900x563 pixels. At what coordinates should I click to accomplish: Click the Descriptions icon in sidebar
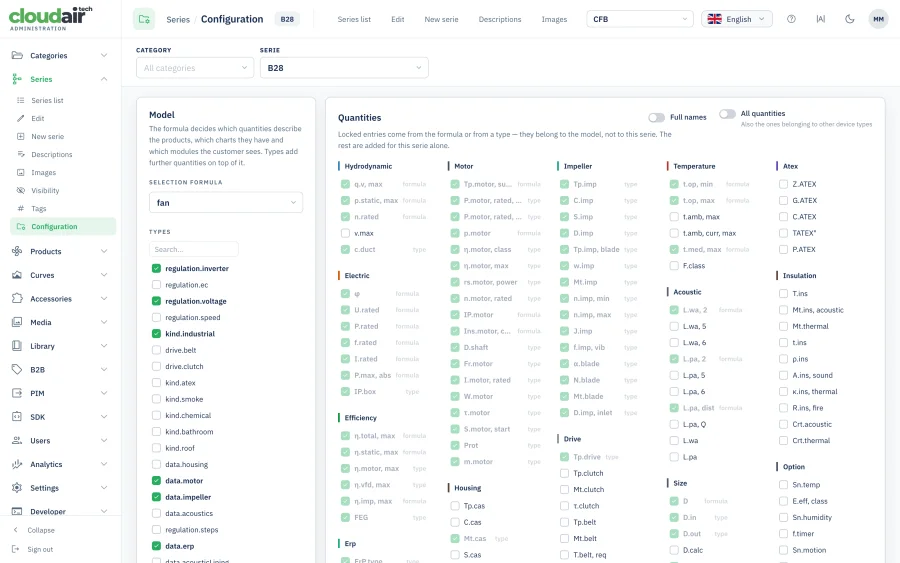click(21, 154)
